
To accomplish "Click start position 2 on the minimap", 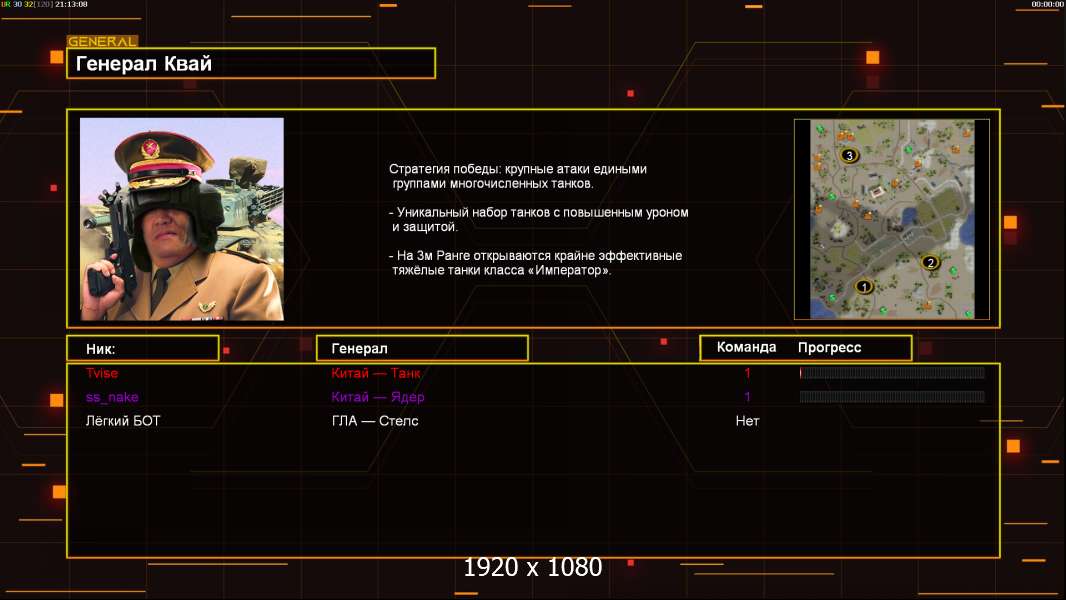I will coord(930,263).
